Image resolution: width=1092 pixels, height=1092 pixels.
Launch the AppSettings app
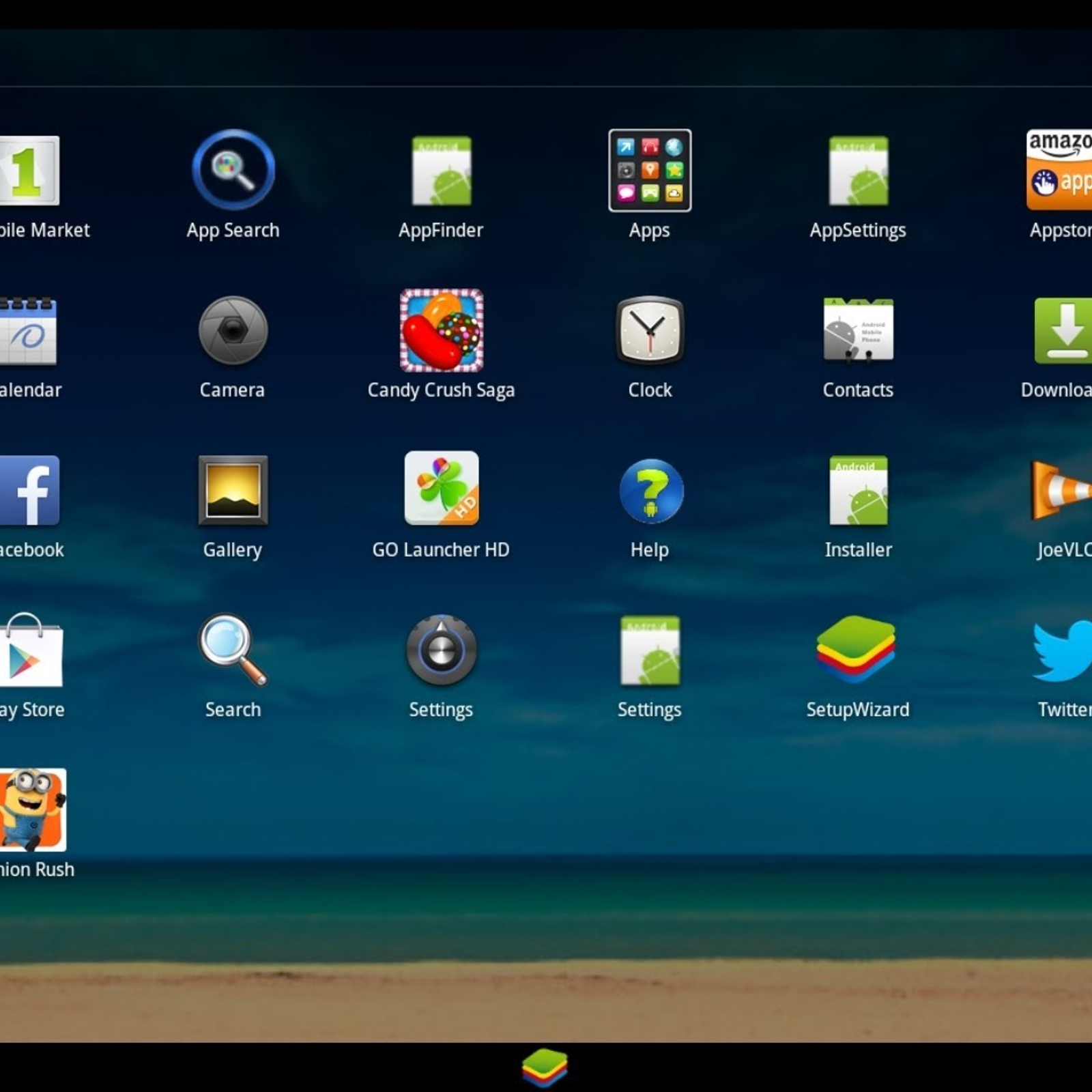[x=859, y=171]
